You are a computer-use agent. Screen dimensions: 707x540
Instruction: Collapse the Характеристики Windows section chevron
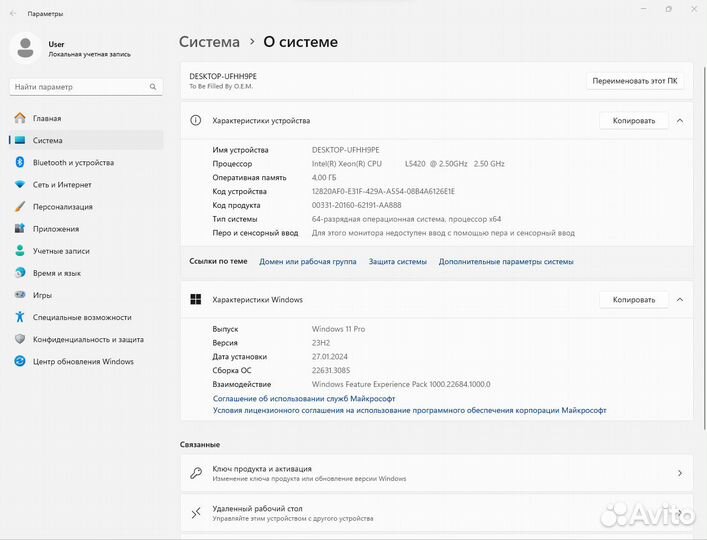(680, 299)
